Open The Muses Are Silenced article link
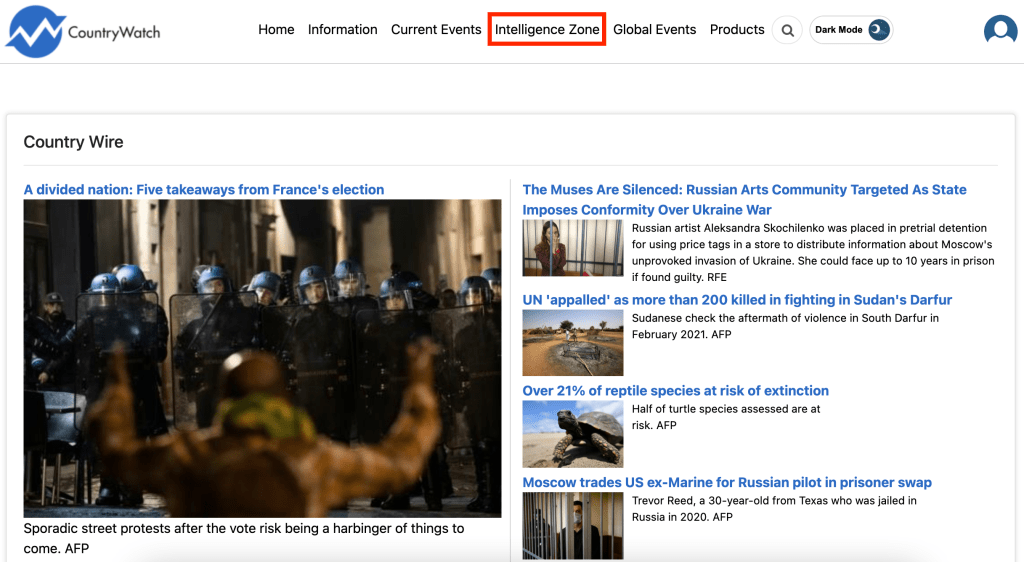 744,199
